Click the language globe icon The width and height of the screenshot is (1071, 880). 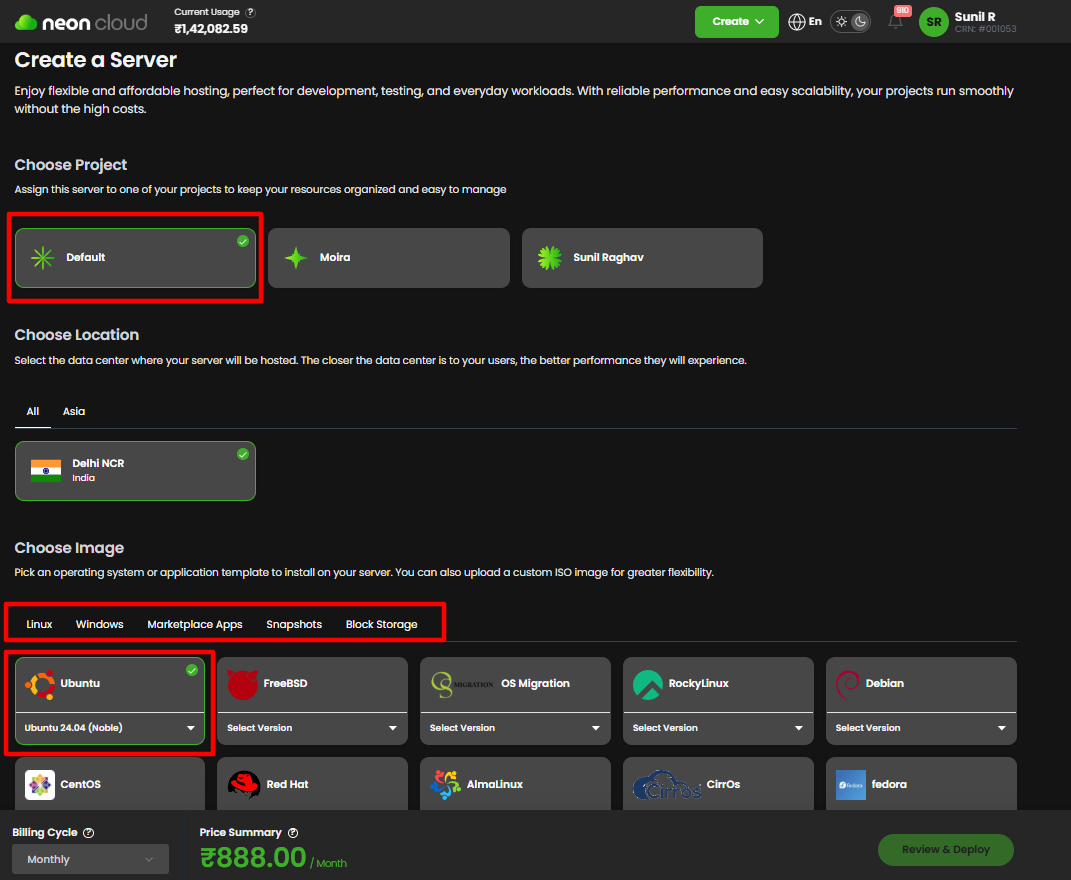797,22
